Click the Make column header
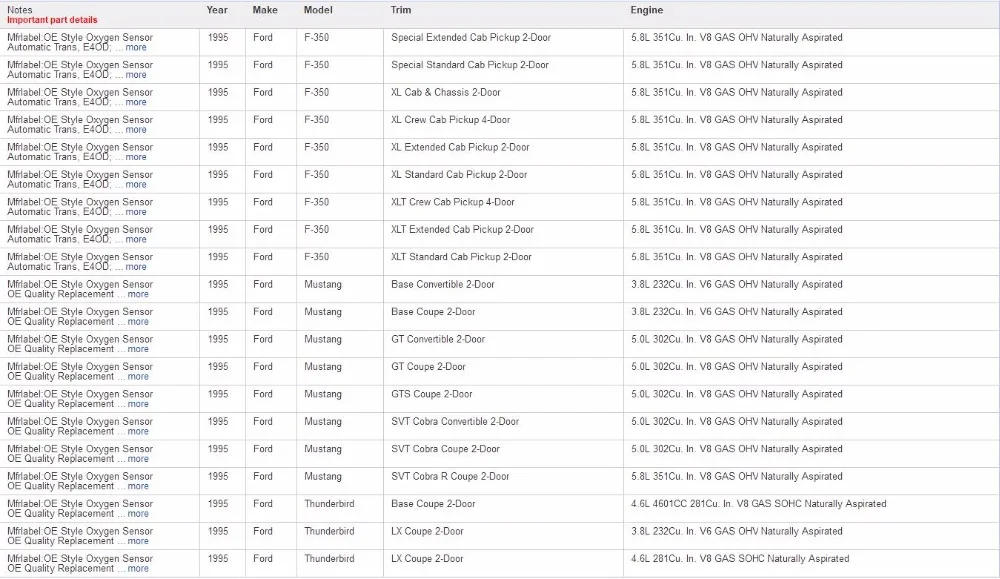This screenshot has height=579, width=1000. tap(265, 10)
